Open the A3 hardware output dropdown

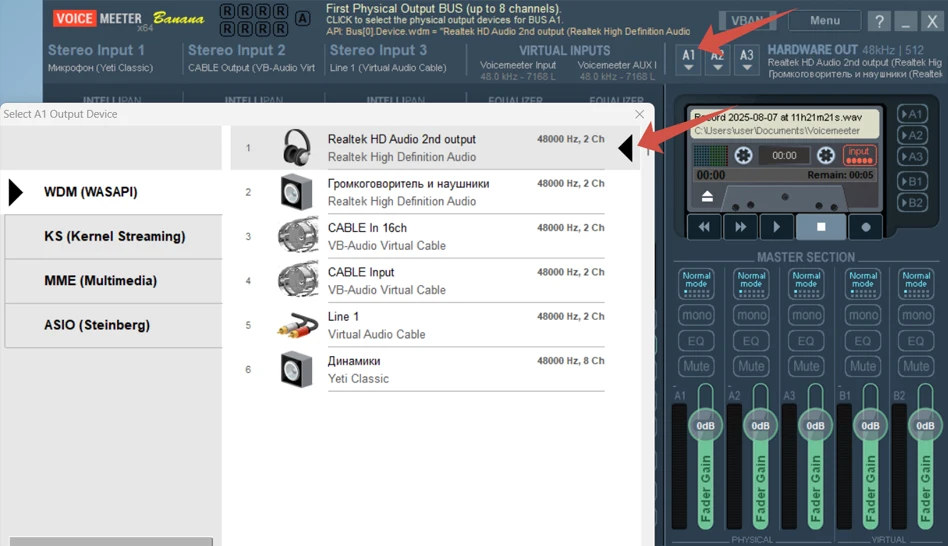[747, 60]
